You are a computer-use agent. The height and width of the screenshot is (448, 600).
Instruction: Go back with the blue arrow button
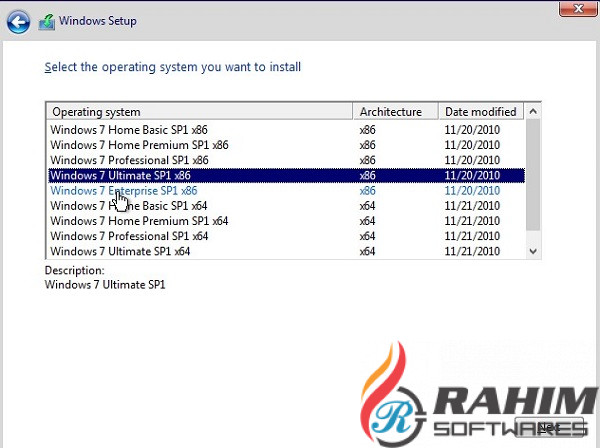18,22
